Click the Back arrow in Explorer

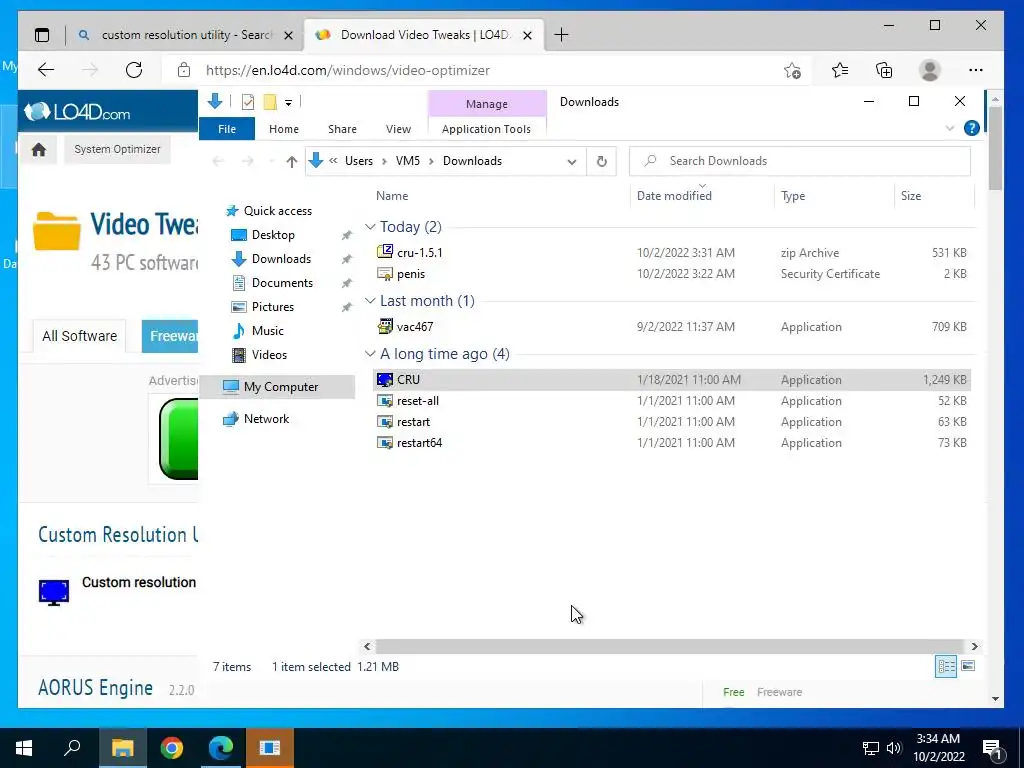click(218, 161)
